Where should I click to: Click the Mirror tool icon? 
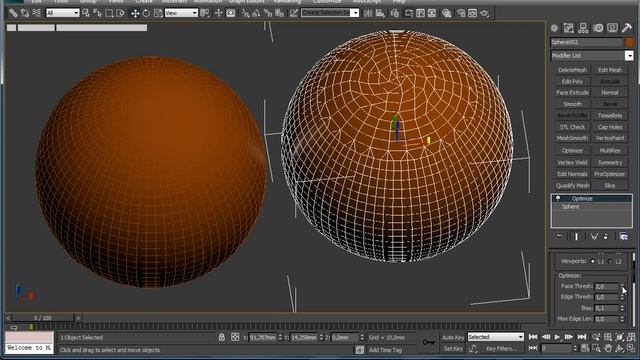coord(368,13)
